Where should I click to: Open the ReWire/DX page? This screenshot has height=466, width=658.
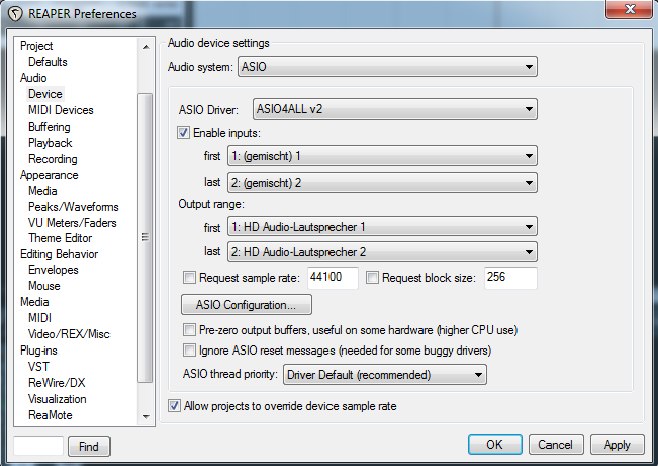click(x=57, y=383)
